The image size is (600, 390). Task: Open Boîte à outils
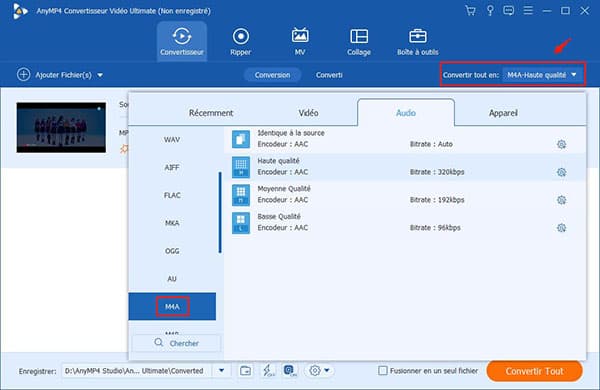tap(417, 41)
